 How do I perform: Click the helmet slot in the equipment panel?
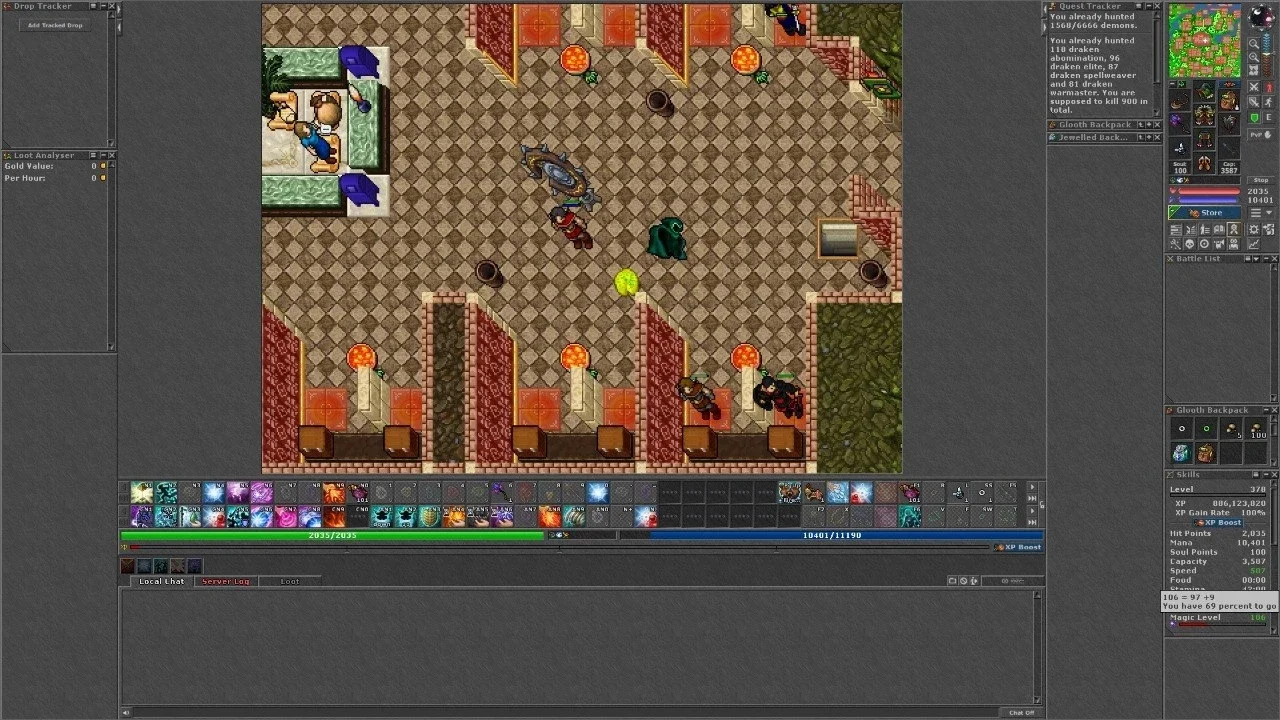(x=1204, y=93)
